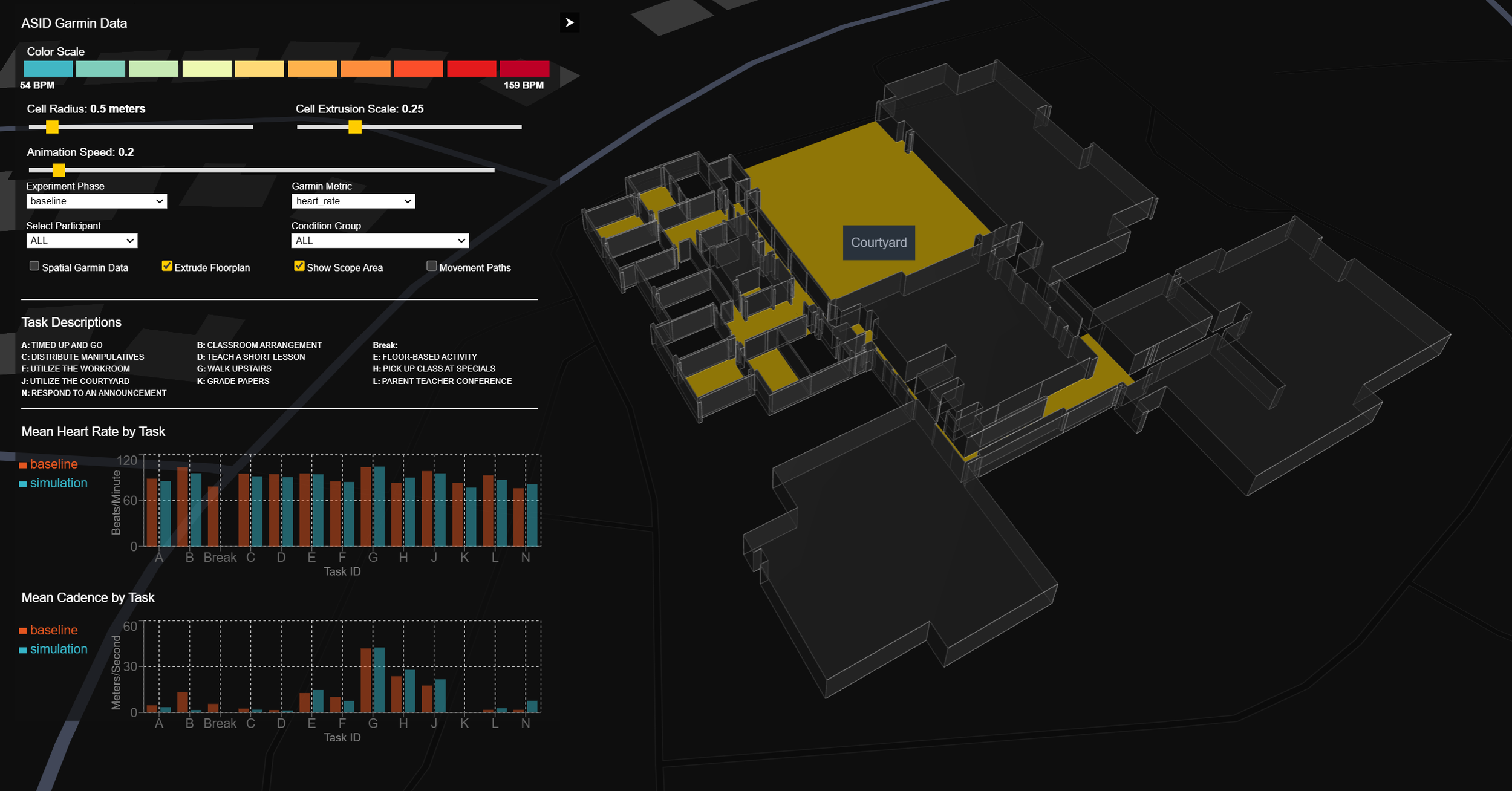Collapse panel with the arrow icon
The width and height of the screenshot is (1512, 791).
[569, 22]
